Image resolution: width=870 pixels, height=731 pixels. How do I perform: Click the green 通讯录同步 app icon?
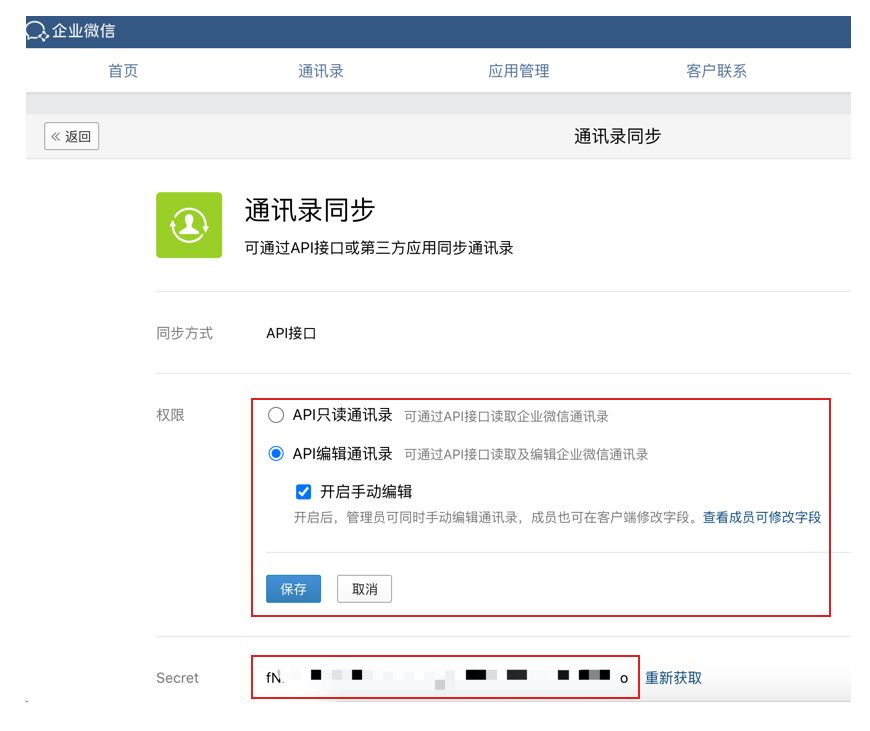coord(189,225)
